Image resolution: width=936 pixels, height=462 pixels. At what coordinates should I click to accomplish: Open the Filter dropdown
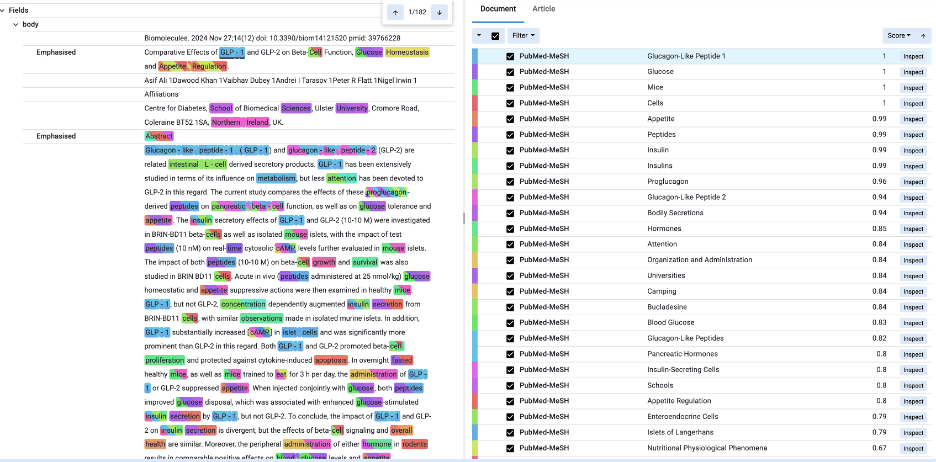[523, 35]
